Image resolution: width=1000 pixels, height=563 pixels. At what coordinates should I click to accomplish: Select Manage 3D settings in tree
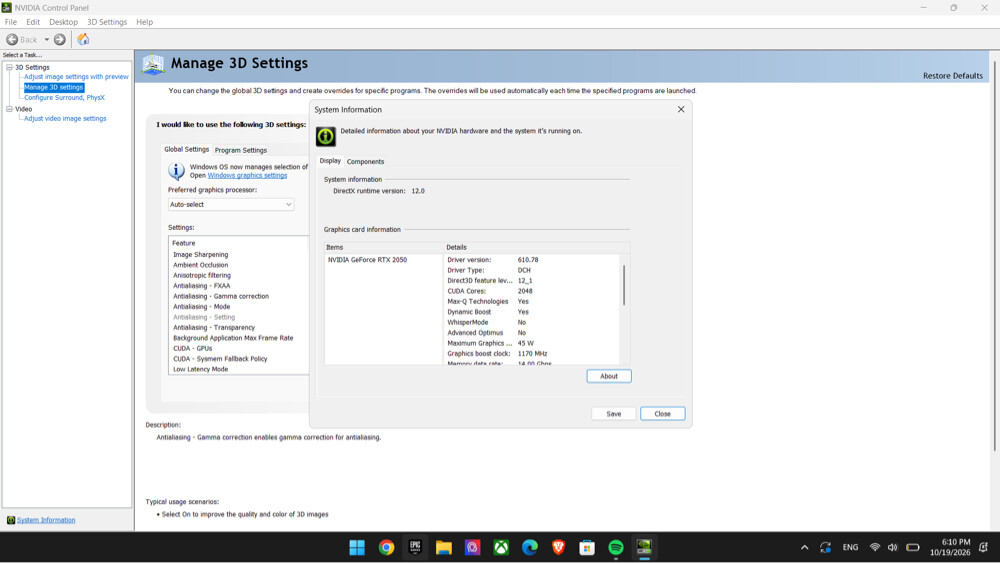click(x=54, y=87)
